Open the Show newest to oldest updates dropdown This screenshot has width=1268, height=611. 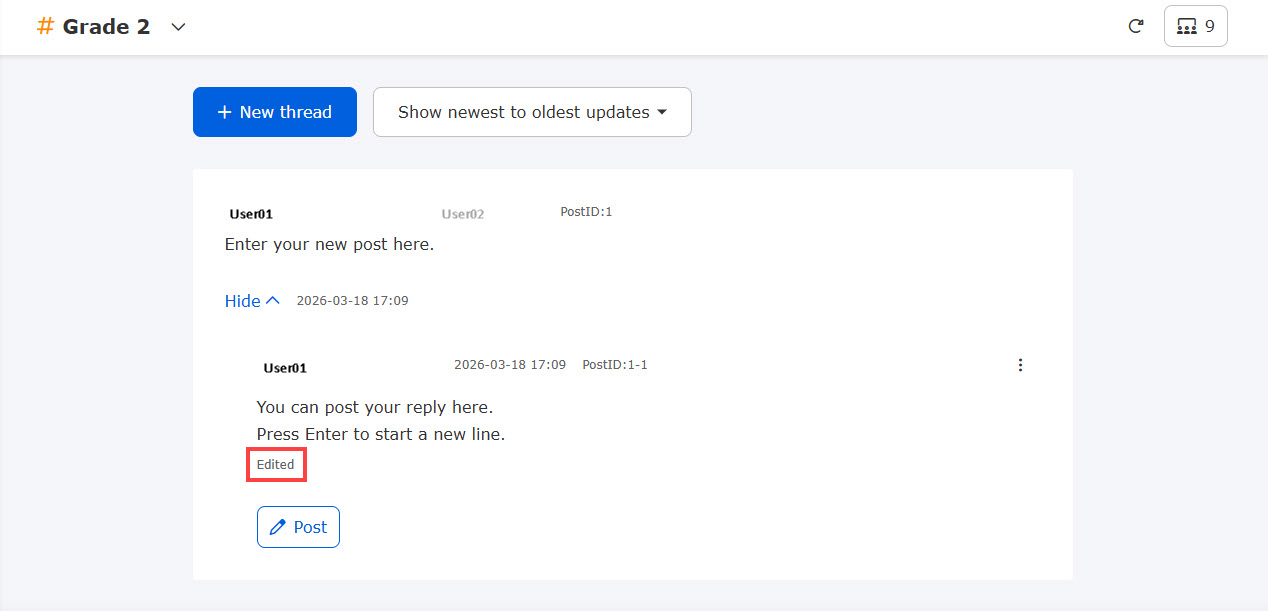tap(532, 112)
